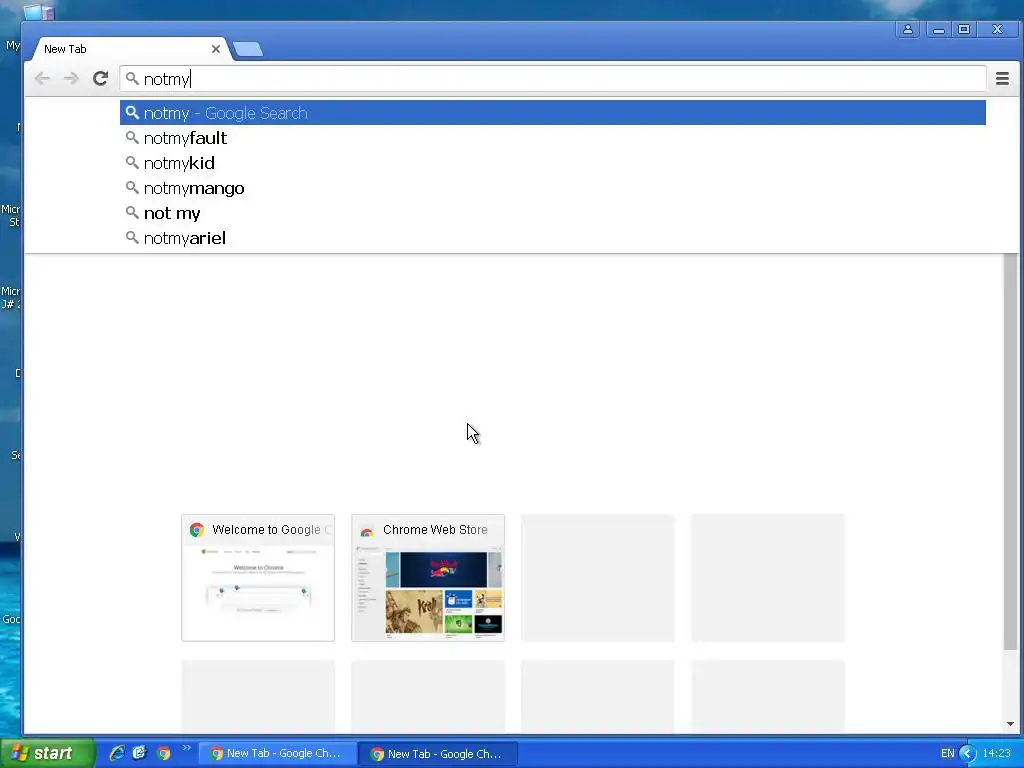
Task: Expand hidden system tray icons
Action: click(x=968, y=754)
